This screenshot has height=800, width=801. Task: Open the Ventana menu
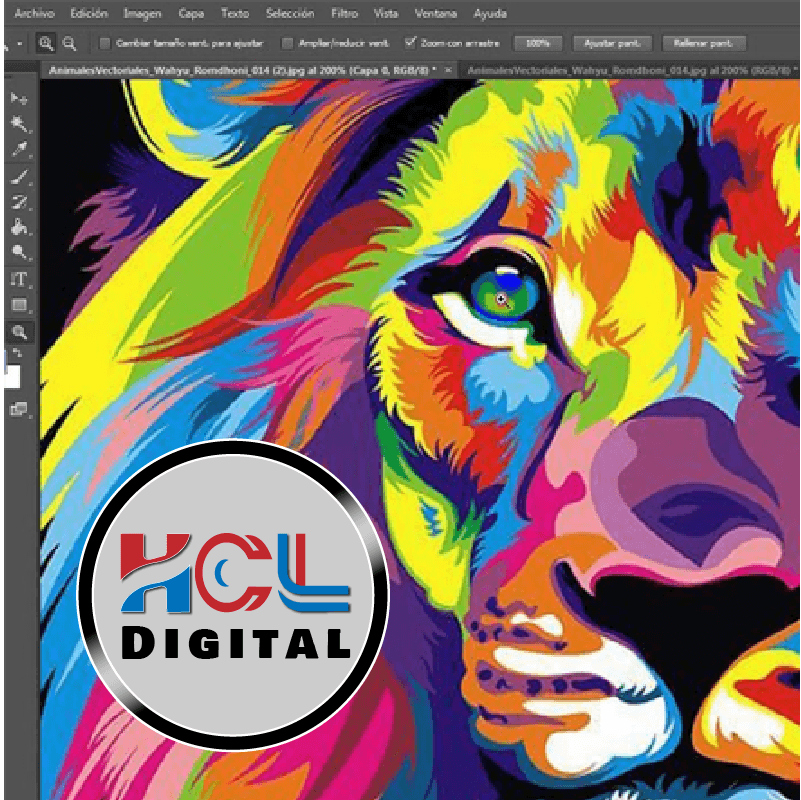tap(436, 14)
